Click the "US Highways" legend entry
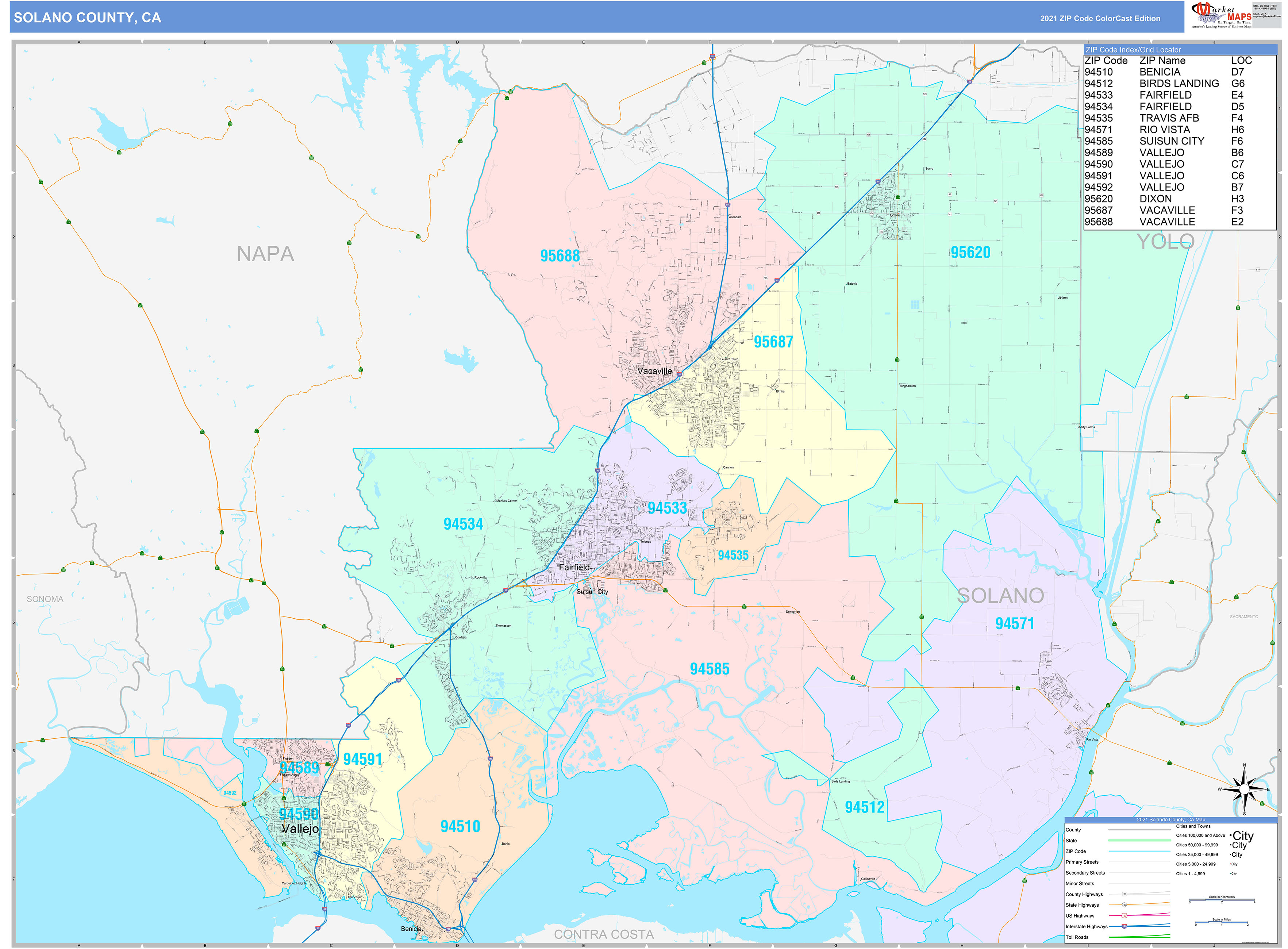1288x949 pixels. tap(1118, 916)
